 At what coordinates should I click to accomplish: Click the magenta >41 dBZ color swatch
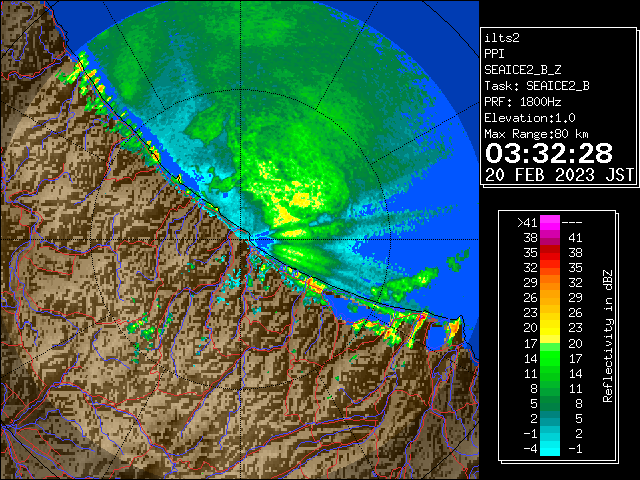pyautogui.click(x=550, y=222)
